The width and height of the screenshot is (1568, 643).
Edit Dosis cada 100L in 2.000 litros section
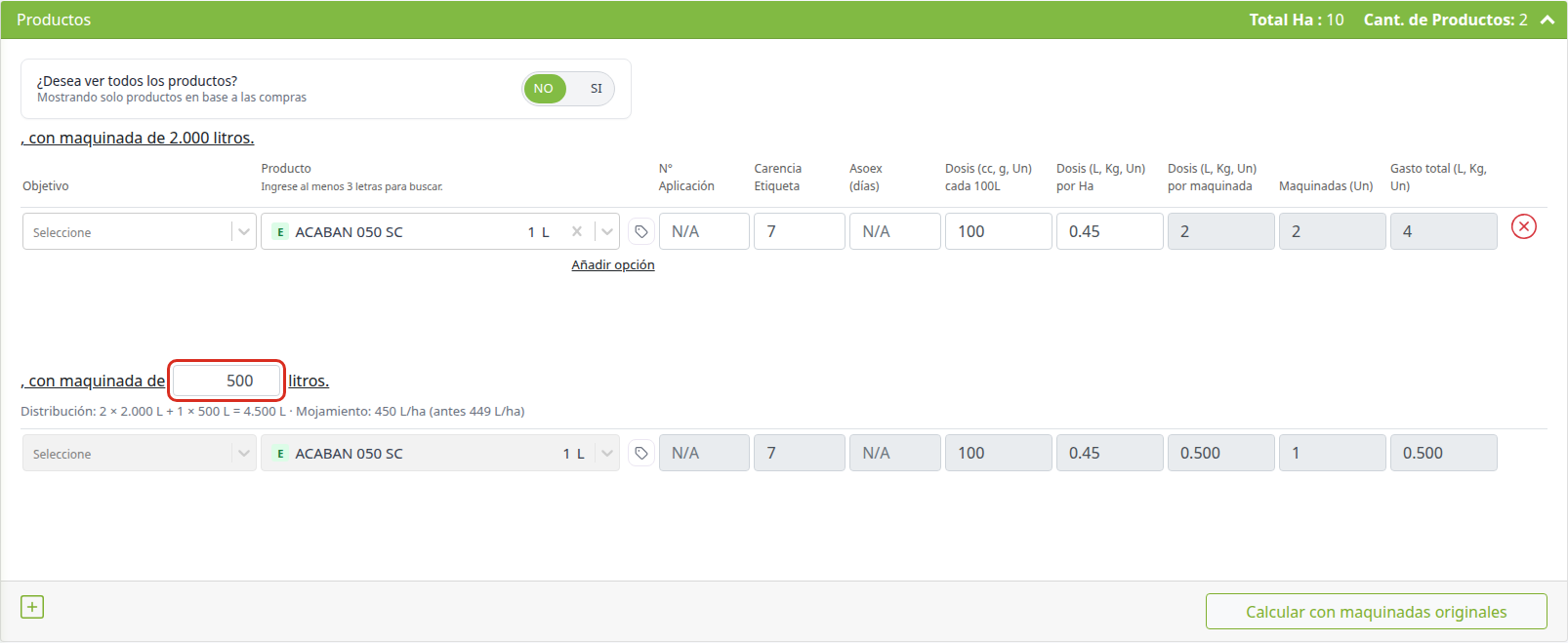coord(999,232)
